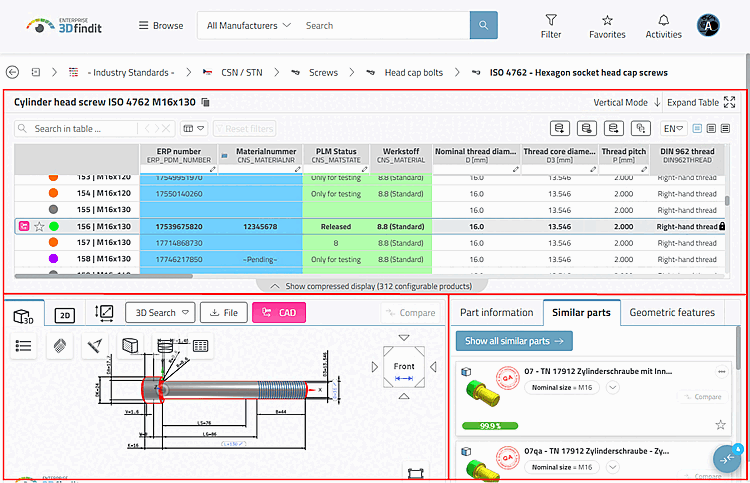Toggle the PLM Status filter edit pencil
Viewport: 750px width, 483px height.
click(x=364, y=169)
